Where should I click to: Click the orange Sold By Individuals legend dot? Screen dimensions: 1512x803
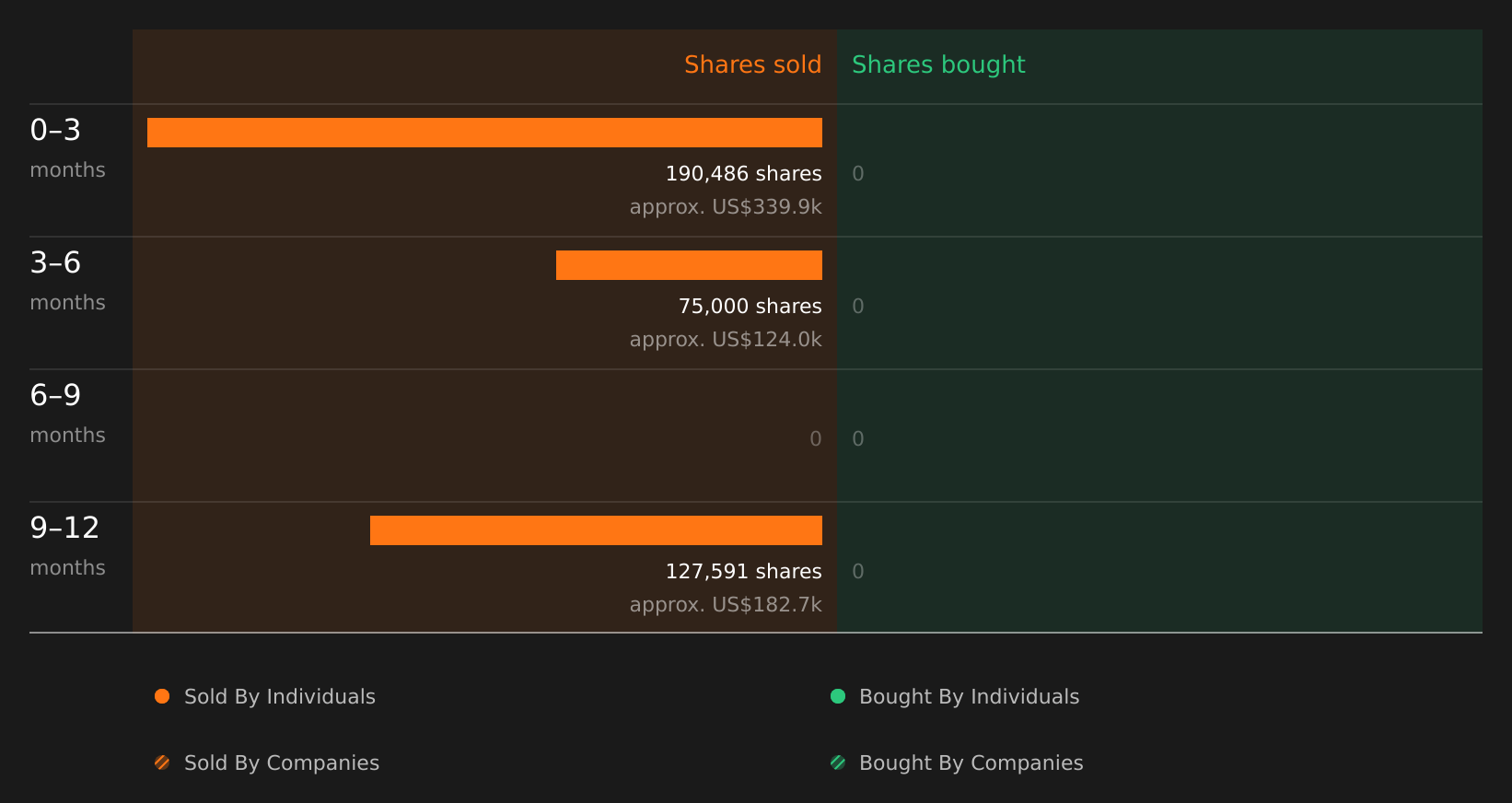(162, 696)
